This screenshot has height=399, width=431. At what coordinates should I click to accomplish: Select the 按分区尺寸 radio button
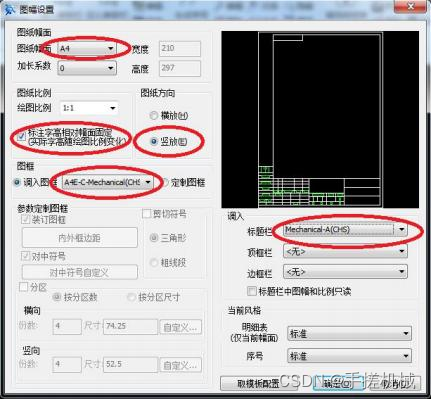(132, 297)
